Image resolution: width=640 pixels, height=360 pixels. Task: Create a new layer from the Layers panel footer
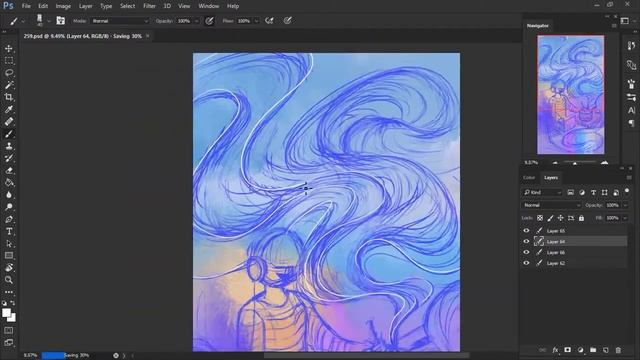tap(606, 350)
